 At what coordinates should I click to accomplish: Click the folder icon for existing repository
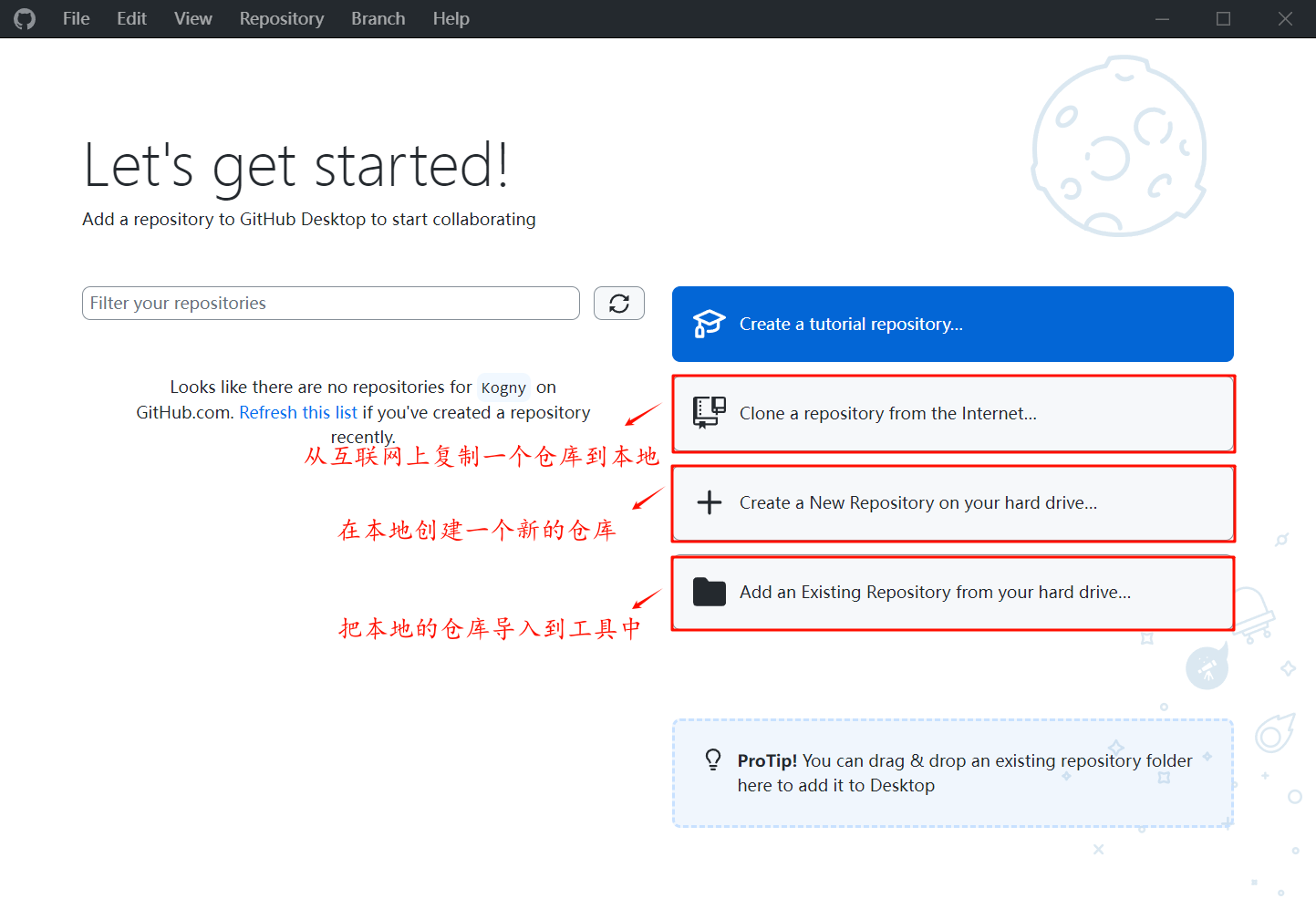pos(709,593)
